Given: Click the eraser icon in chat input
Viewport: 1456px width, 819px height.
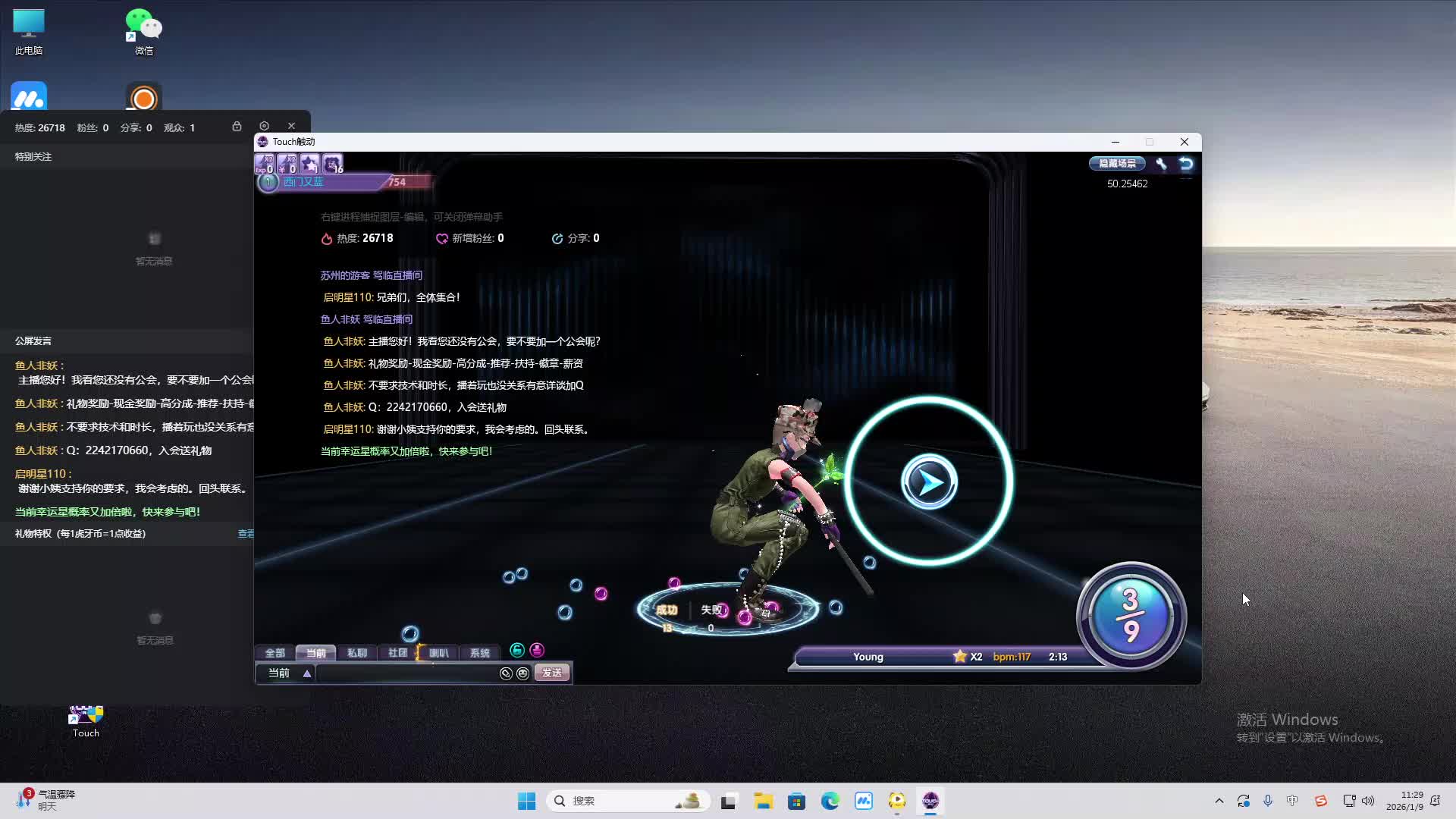Looking at the screenshot, I should [x=506, y=673].
